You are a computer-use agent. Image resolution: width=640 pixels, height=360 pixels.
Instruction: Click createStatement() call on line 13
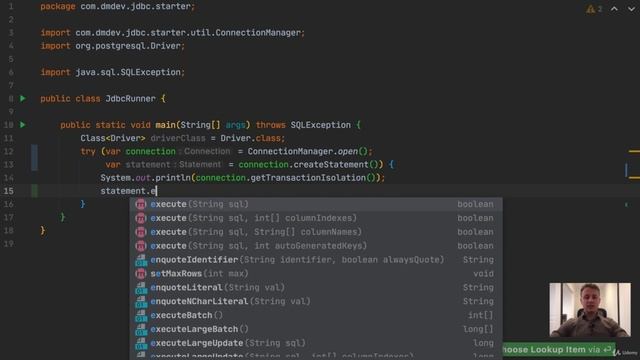(x=336, y=164)
